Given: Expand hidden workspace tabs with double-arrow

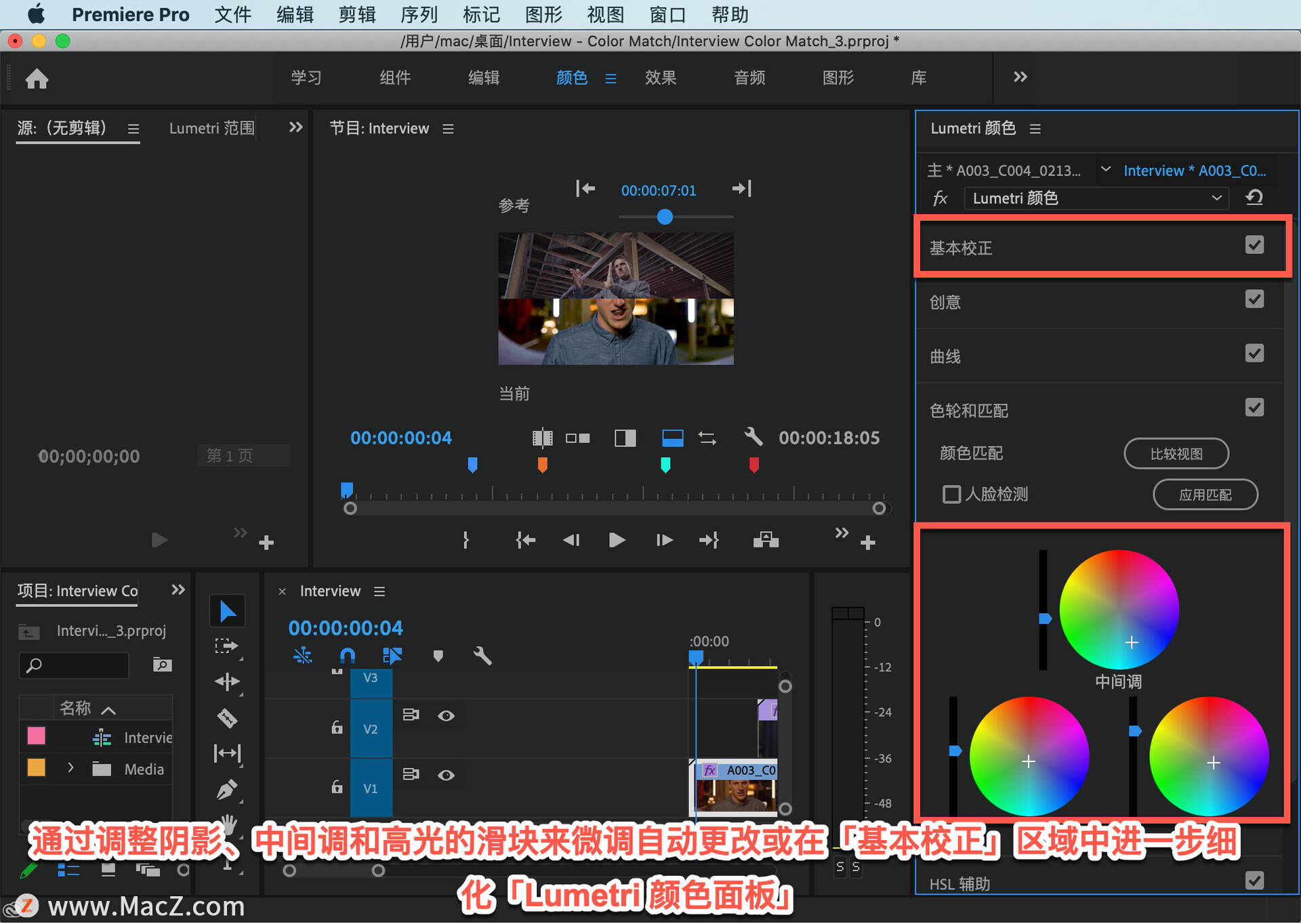Looking at the screenshot, I should click(1020, 77).
